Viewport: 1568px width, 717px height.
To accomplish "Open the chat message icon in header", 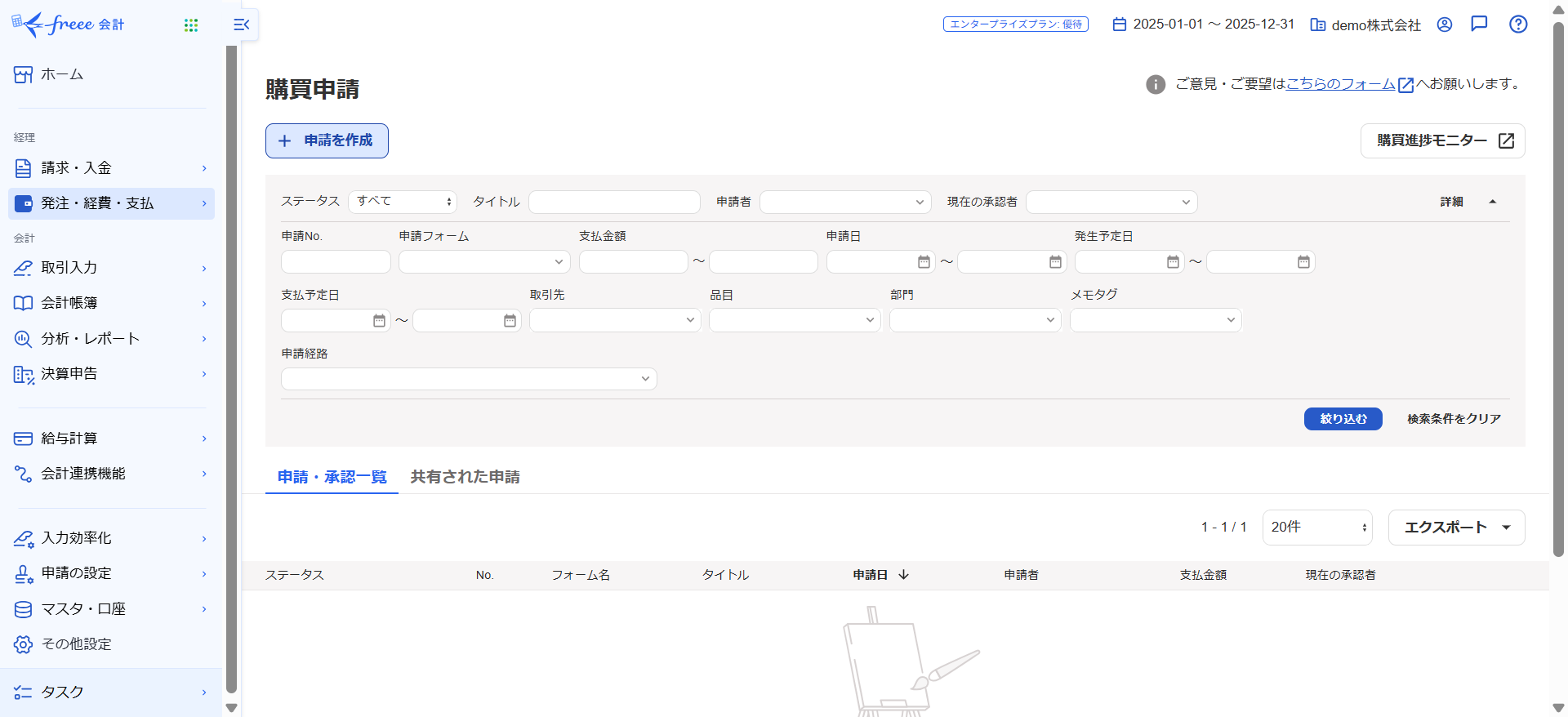I will tap(1479, 24).
